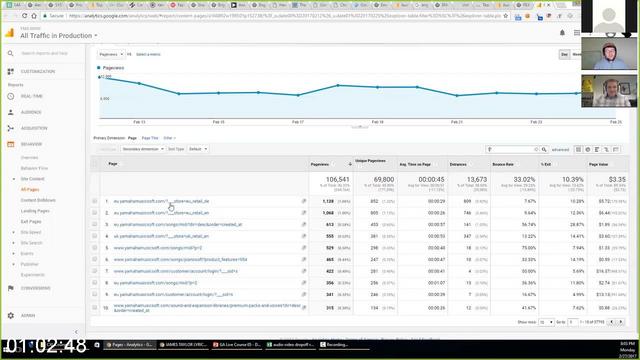Switch to the Comparison view icon
The height and width of the screenshot is (360, 640).
click(x=607, y=149)
